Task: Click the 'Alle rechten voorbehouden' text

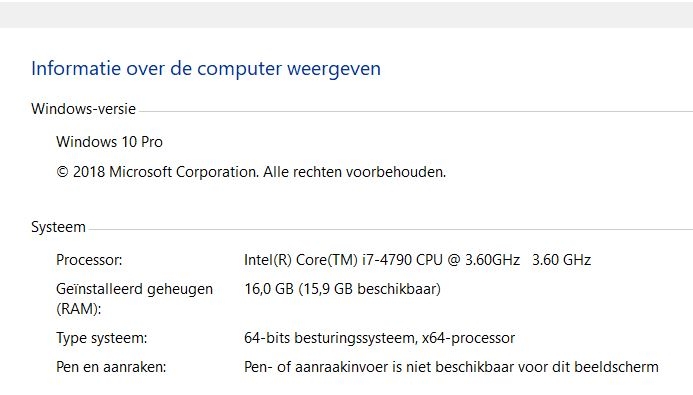Action: coord(354,172)
